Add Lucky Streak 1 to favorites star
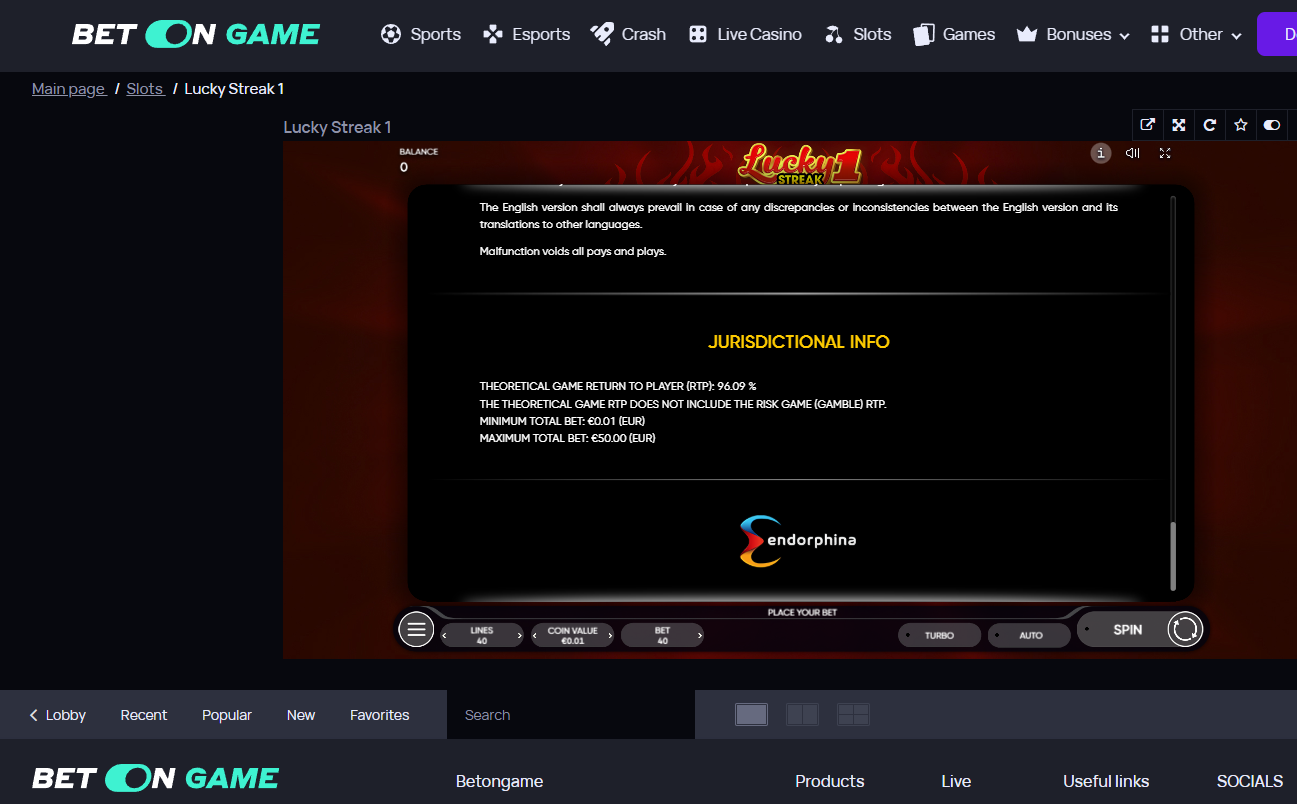The height and width of the screenshot is (804, 1297). tap(1241, 125)
